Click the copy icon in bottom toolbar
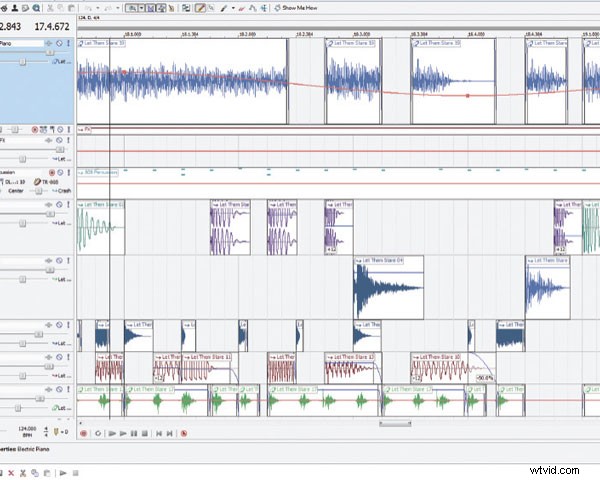This screenshot has height=480, width=600. pyautogui.click(x=35, y=473)
